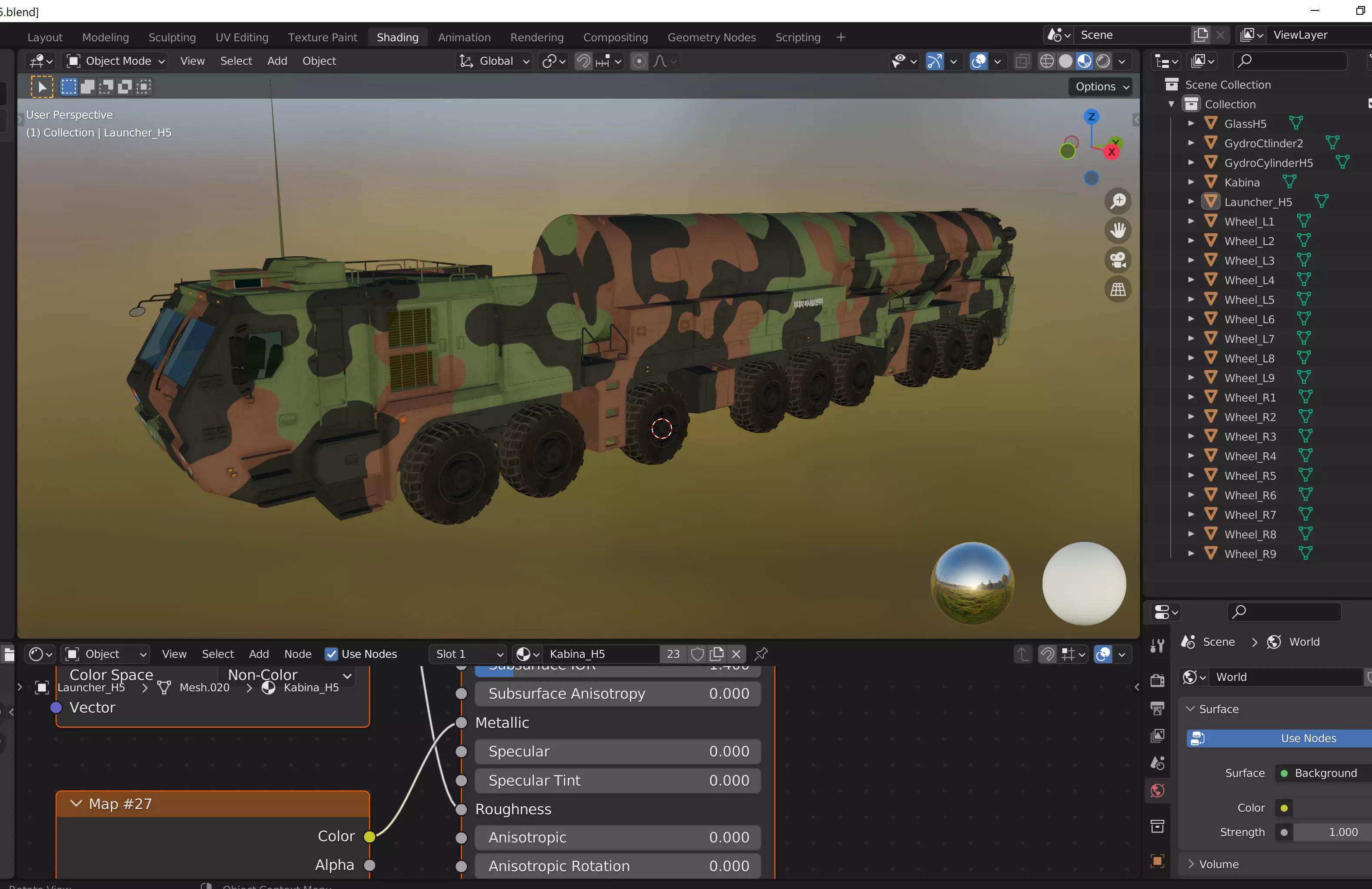
Task: Open the Scene properties tab icon
Action: tap(1157, 763)
